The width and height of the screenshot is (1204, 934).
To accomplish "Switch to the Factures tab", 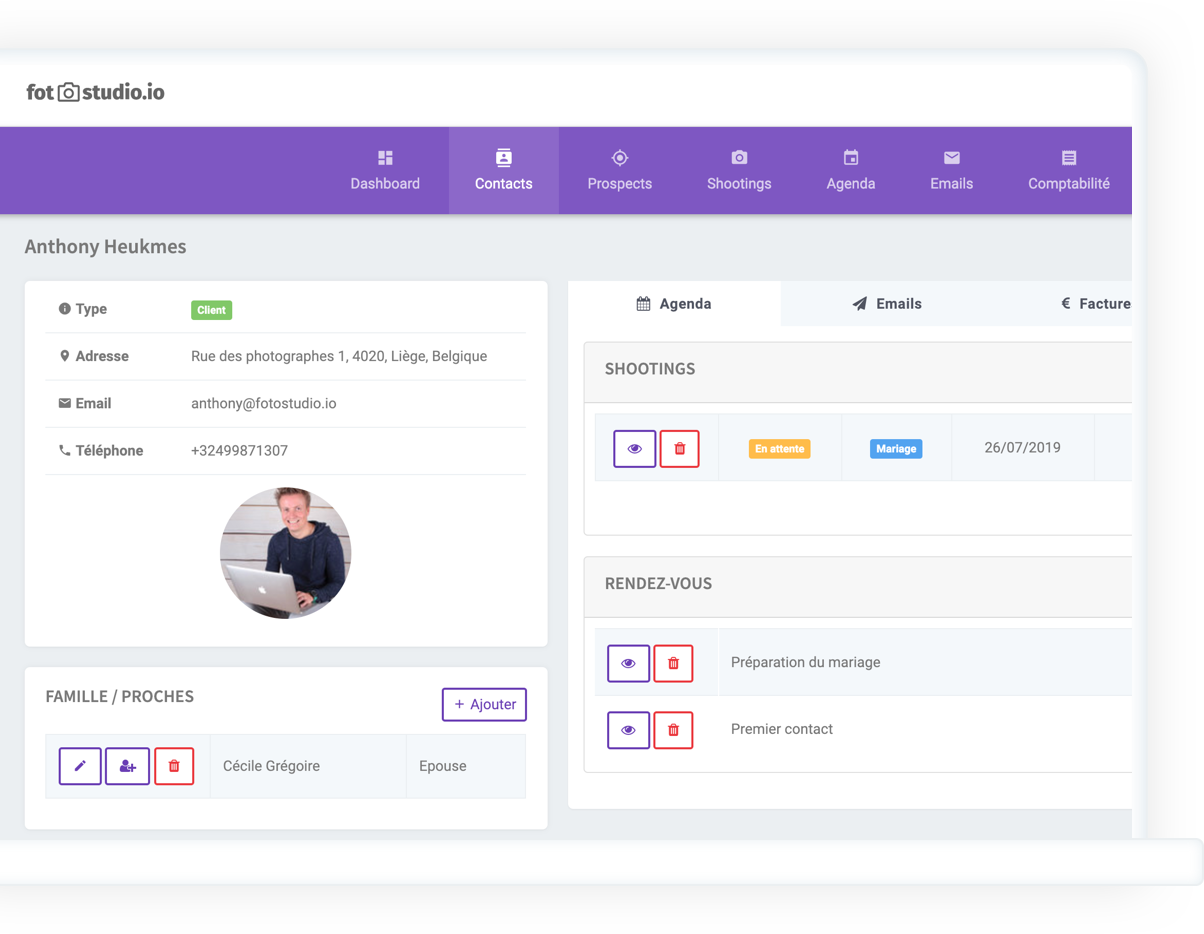I will pyautogui.click(x=1096, y=304).
